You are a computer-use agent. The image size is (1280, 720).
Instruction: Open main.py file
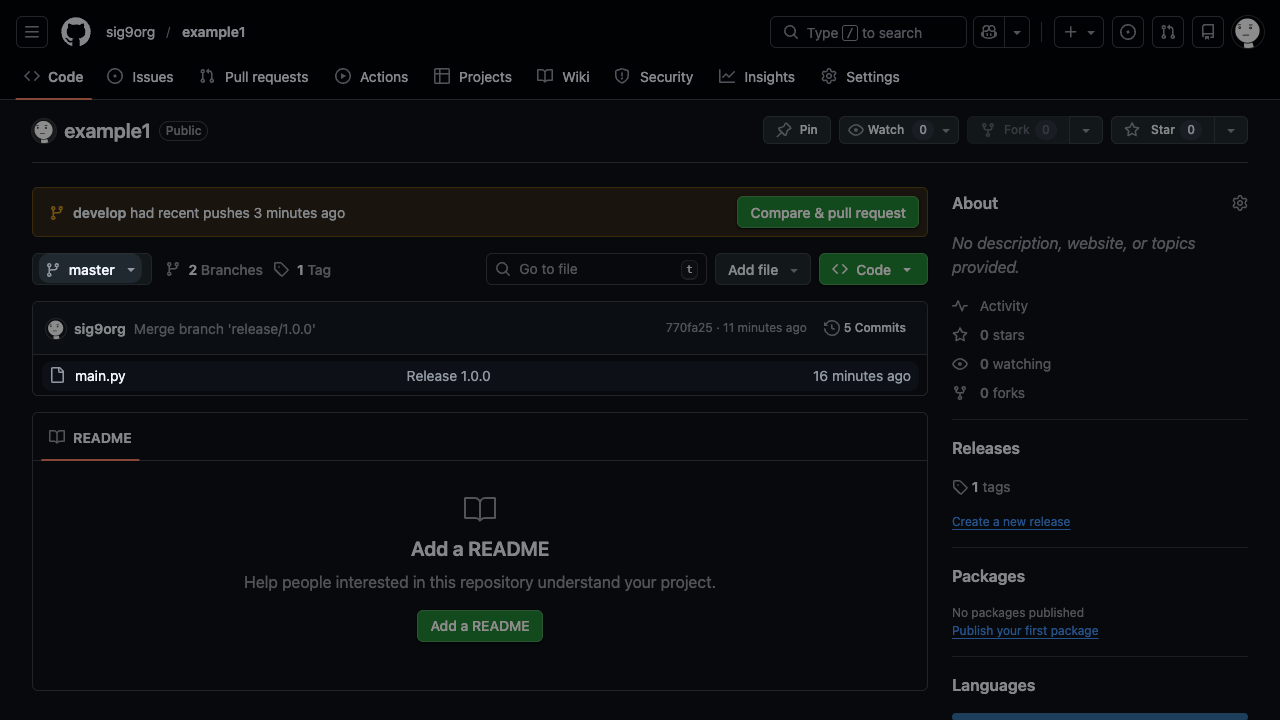(100, 376)
